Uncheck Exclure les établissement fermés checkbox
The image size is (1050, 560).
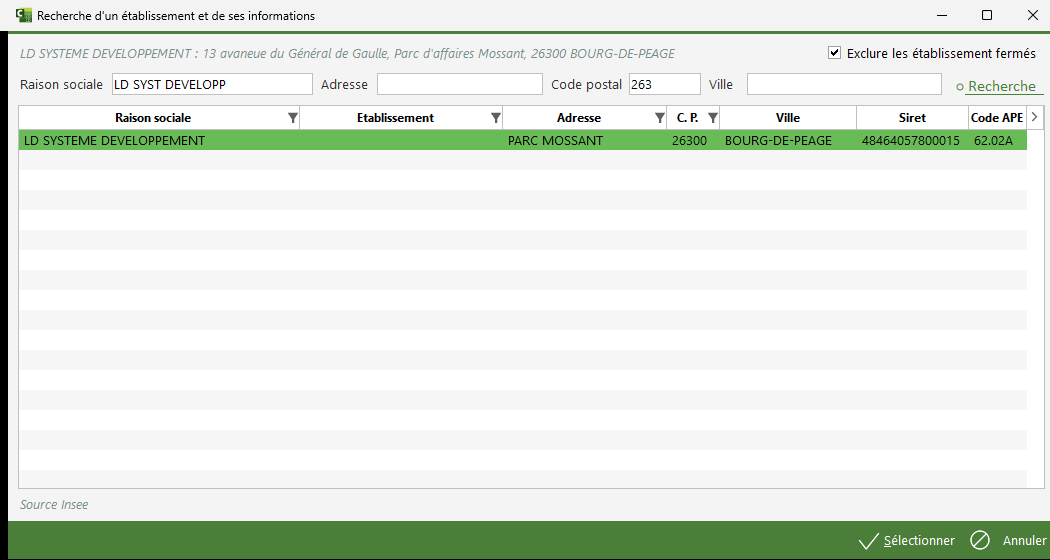pyautogui.click(x=834, y=53)
